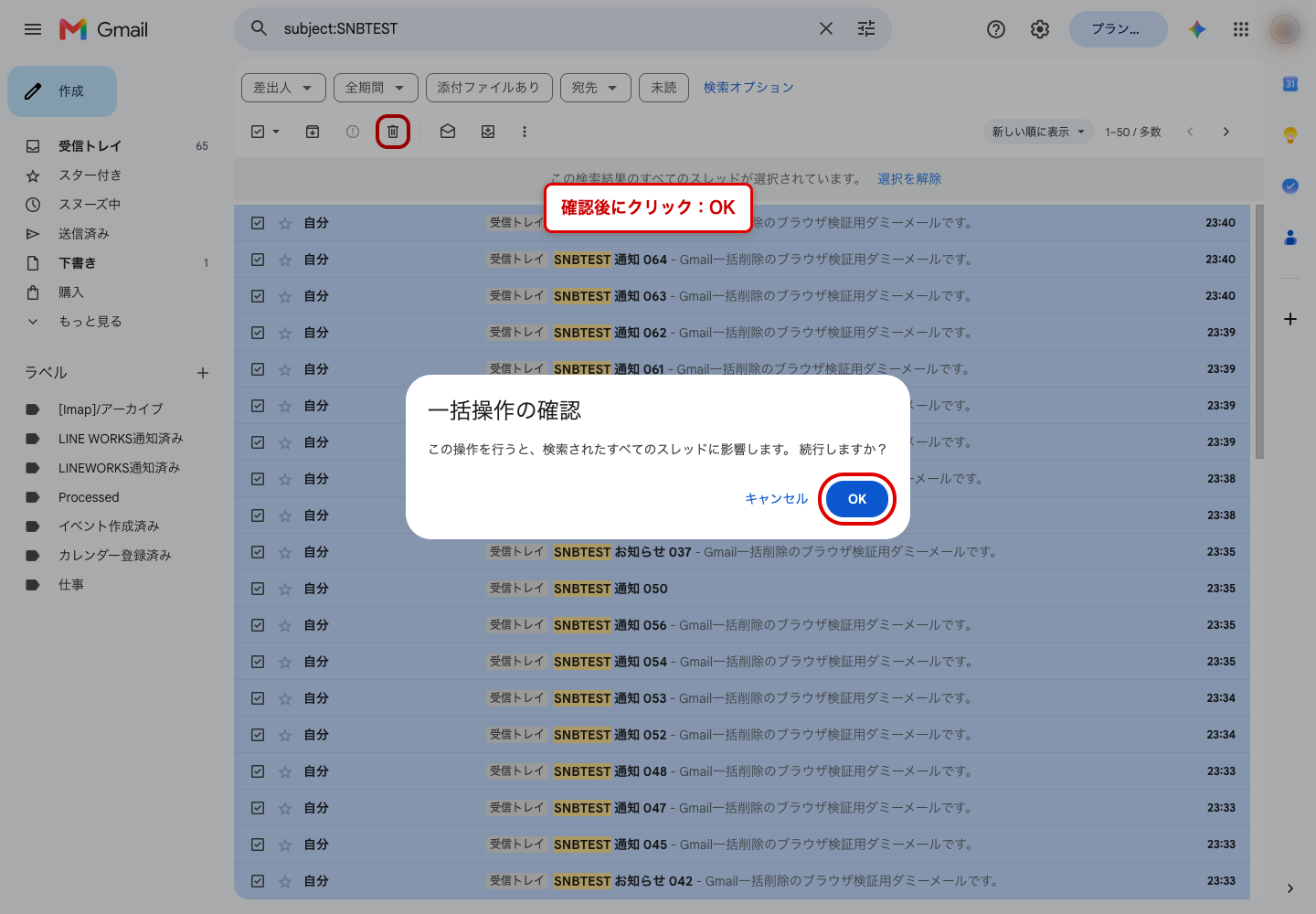
Task: Click the email list vertical scrollbar
Action: (x=1259, y=332)
